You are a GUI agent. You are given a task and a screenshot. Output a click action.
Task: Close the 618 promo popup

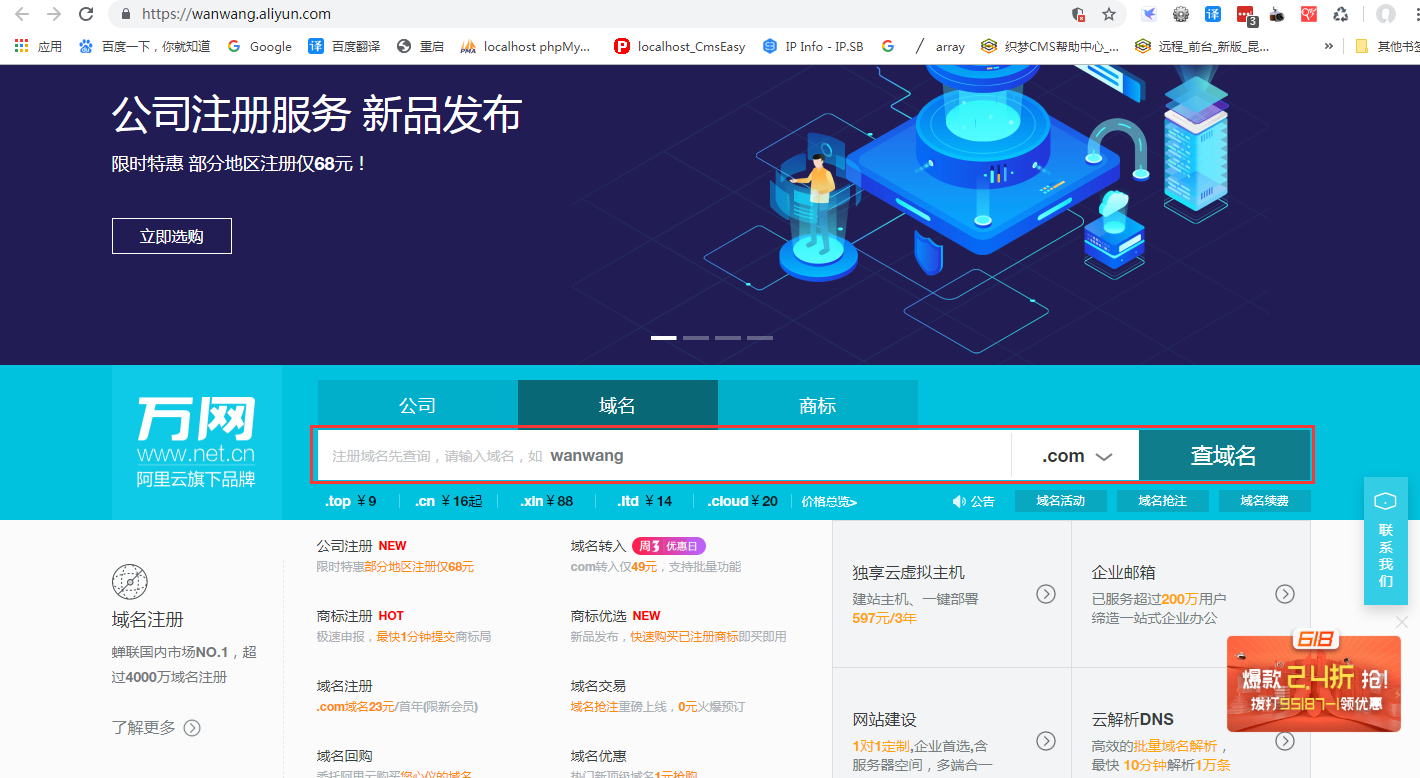coord(1402,621)
